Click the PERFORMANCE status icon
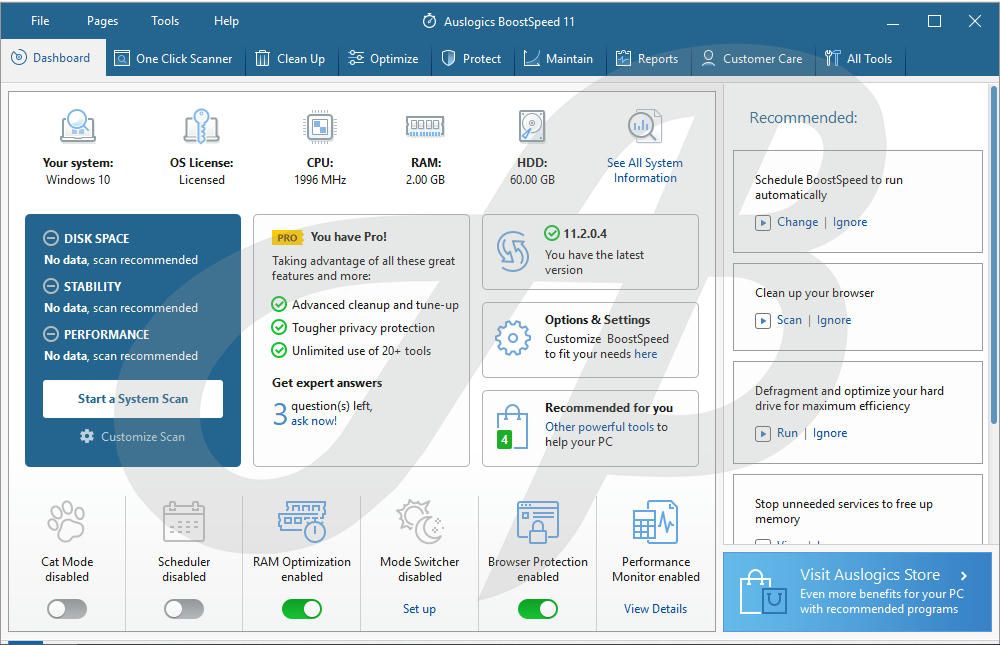This screenshot has height=645, width=1000. click(51, 334)
